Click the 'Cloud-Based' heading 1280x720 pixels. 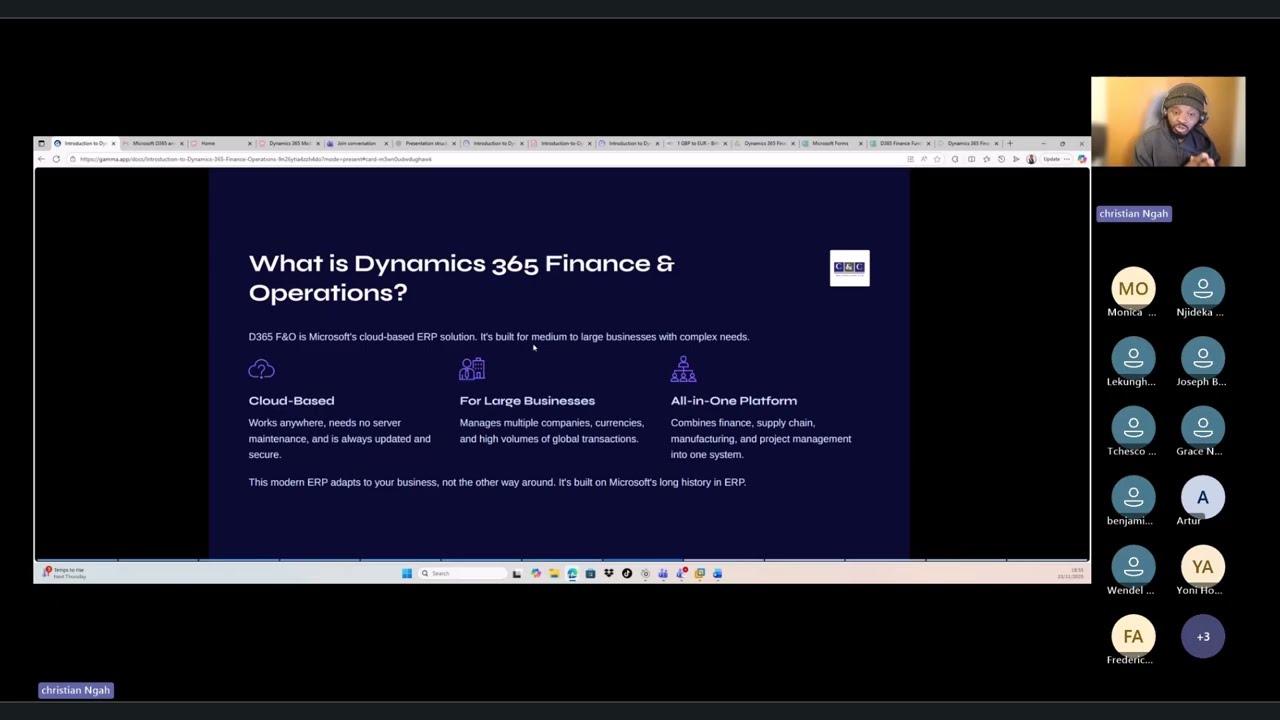coord(291,400)
